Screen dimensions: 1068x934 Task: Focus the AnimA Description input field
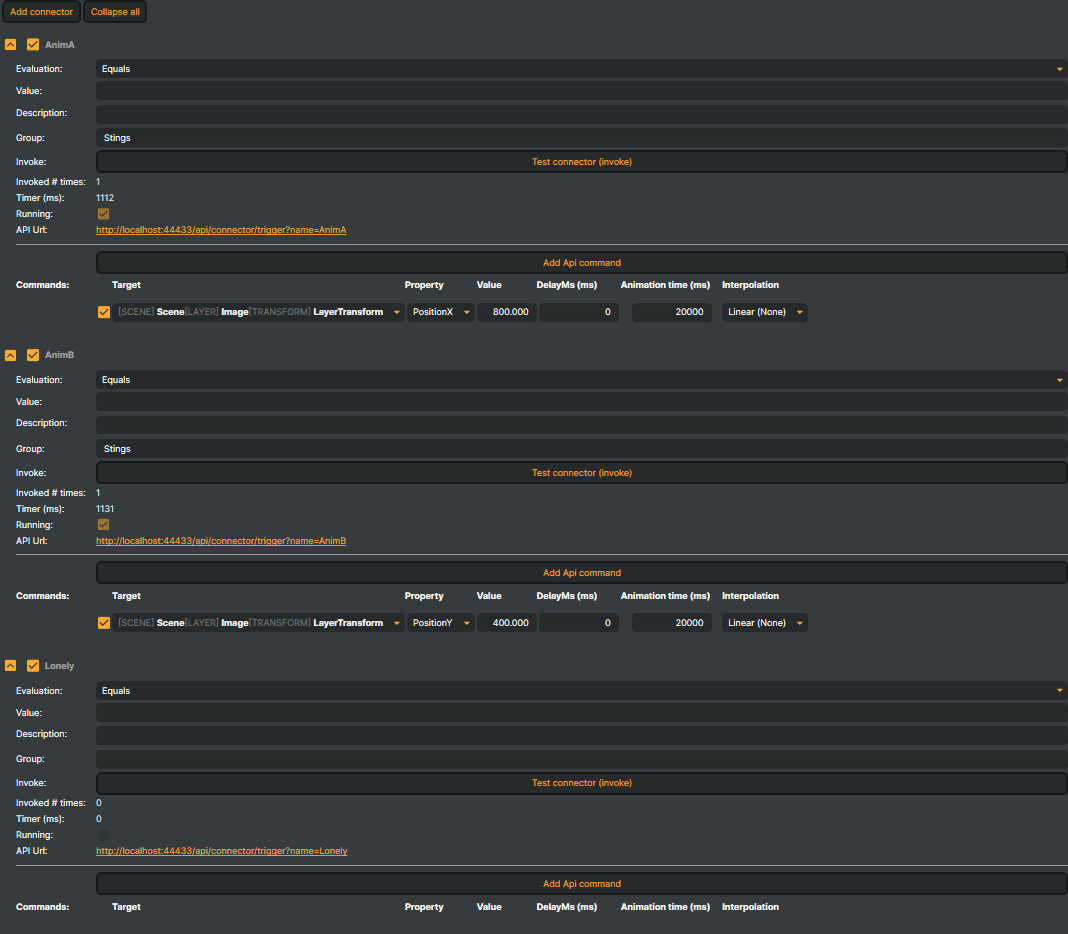click(582, 113)
